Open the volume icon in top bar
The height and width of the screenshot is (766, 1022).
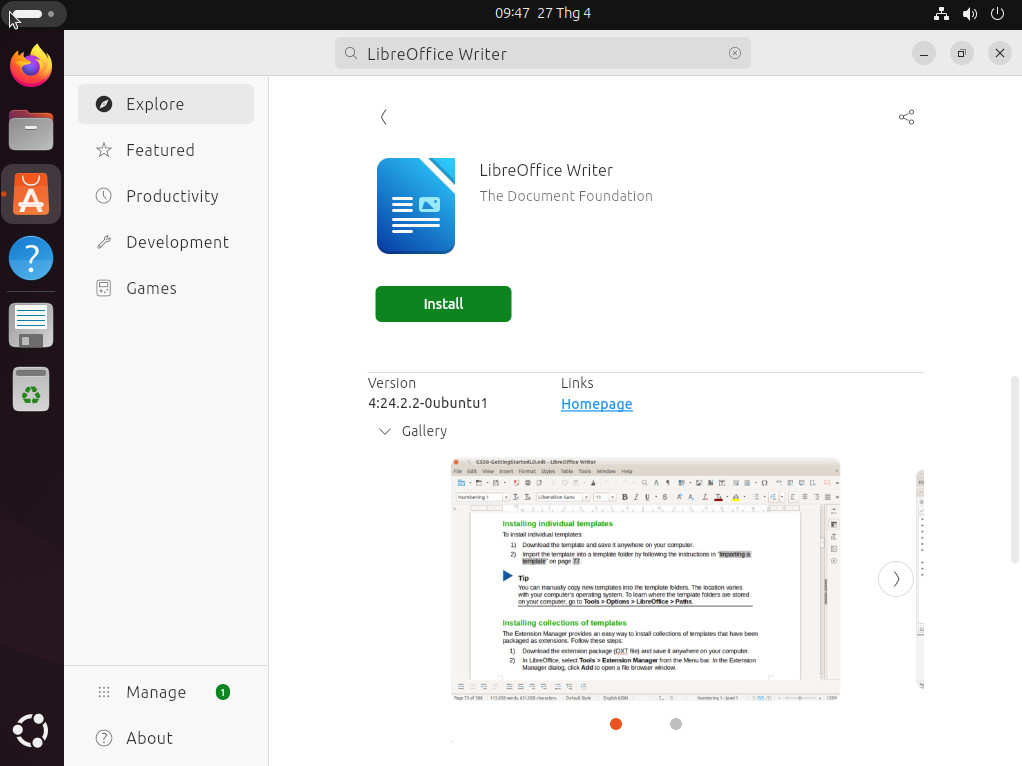pos(970,14)
